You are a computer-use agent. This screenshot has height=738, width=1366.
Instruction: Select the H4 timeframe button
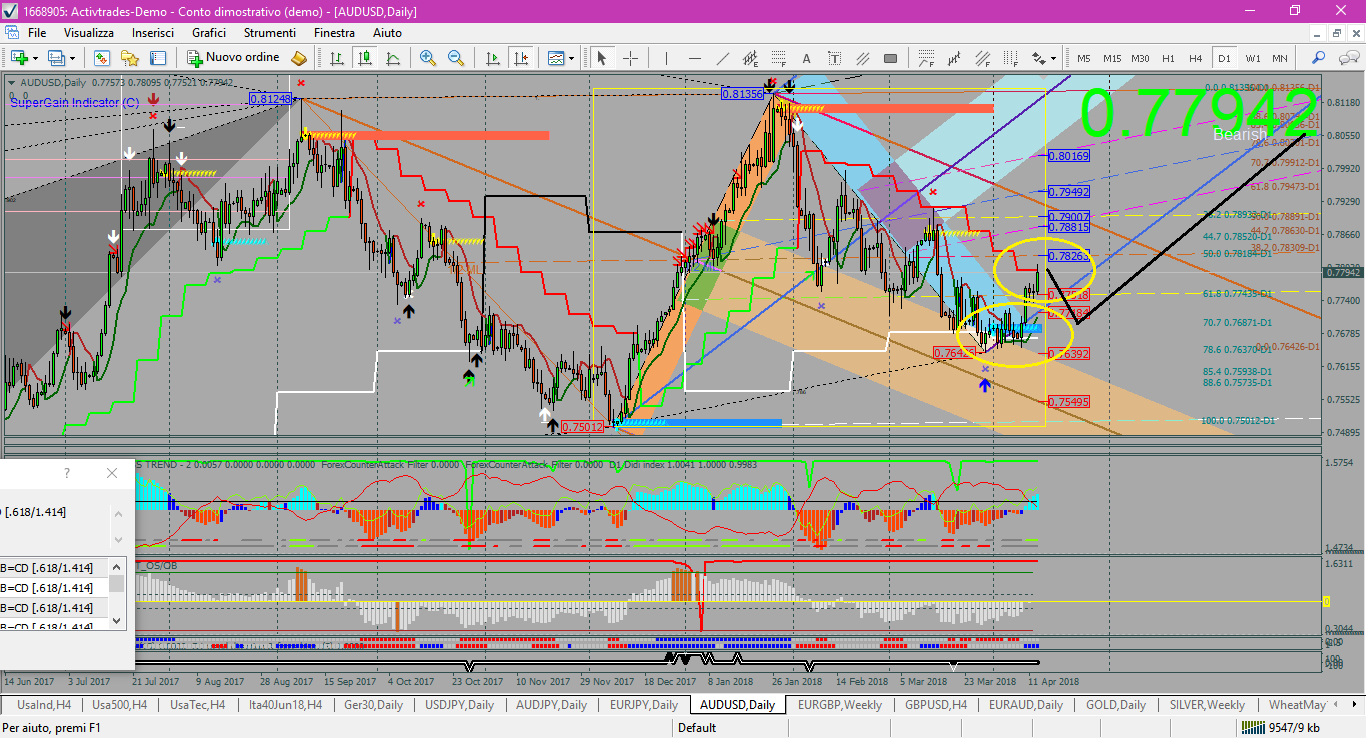(1196, 58)
